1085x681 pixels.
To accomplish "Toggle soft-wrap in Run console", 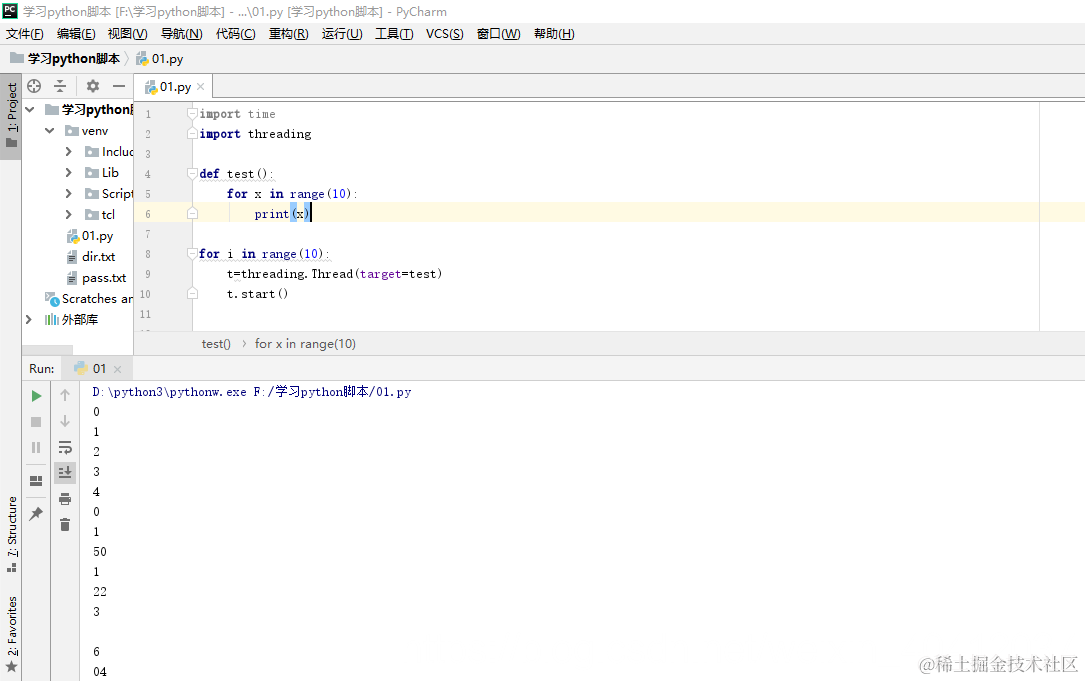I will (x=65, y=447).
